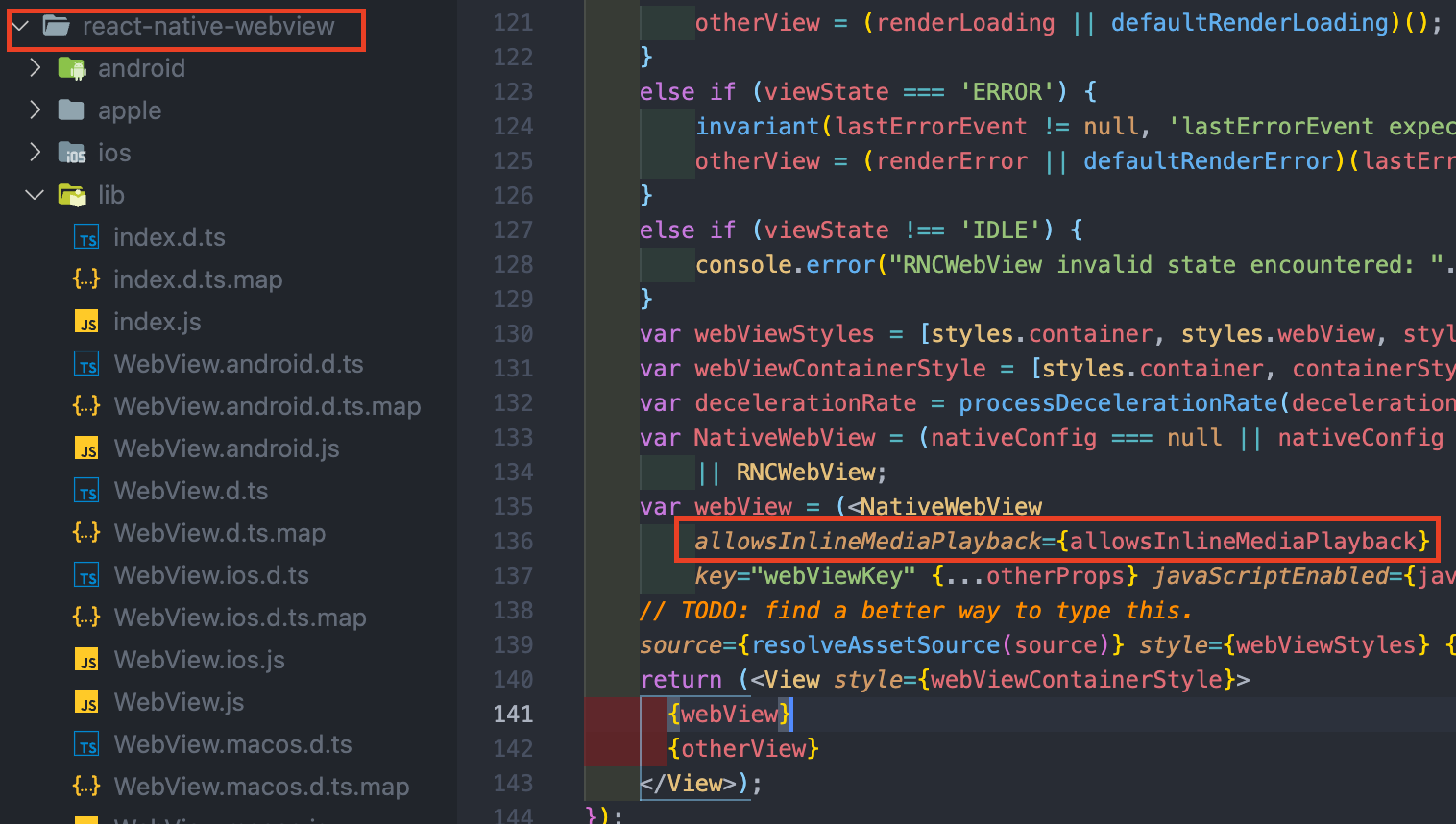
Task: Click the apple folder icon
Action: (x=72, y=110)
